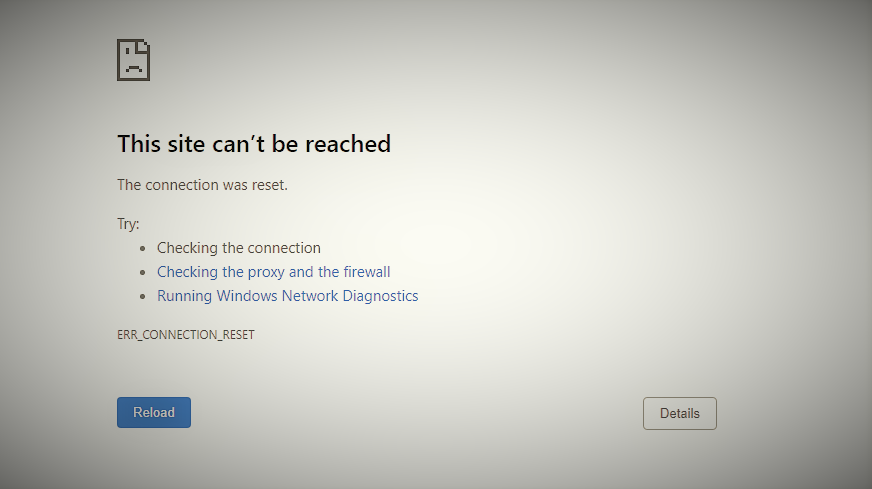Click the frowning mouth on the error icon
This screenshot has height=489, width=872.
pyautogui.click(x=133, y=69)
